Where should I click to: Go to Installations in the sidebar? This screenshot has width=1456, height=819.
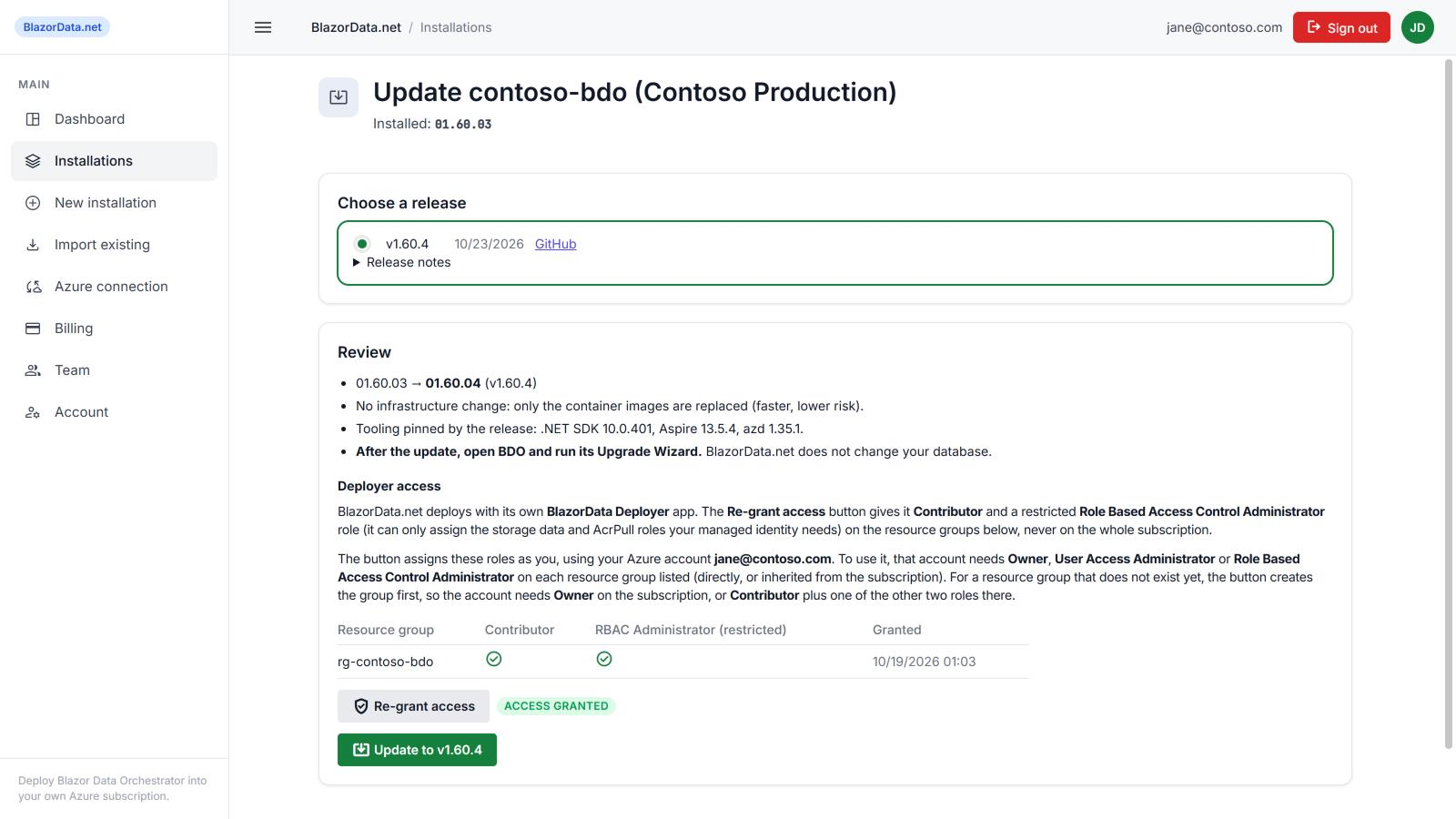coord(114,161)
